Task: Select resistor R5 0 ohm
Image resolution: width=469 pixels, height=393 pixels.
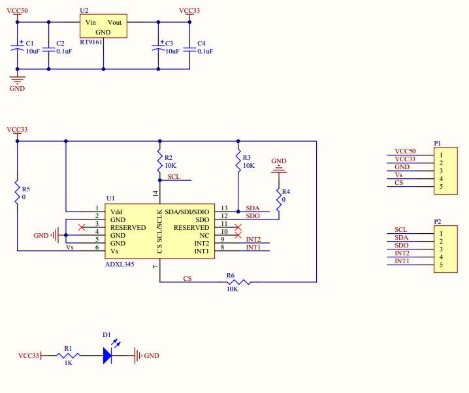Action: click(17, 193)
